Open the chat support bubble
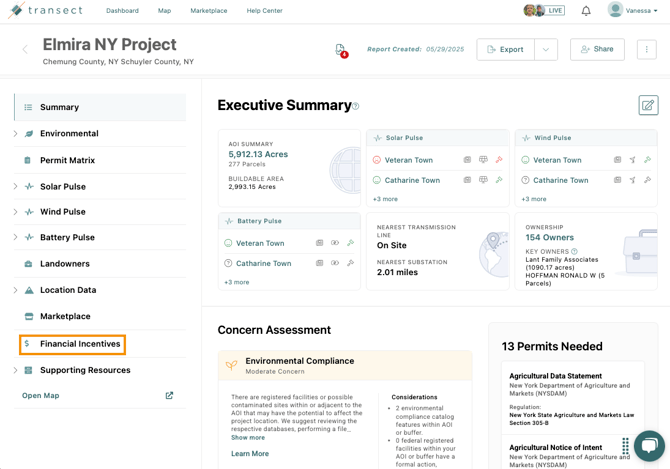Image resolution: width=670 pixels, height=469 pixels. tap(649, 446)
